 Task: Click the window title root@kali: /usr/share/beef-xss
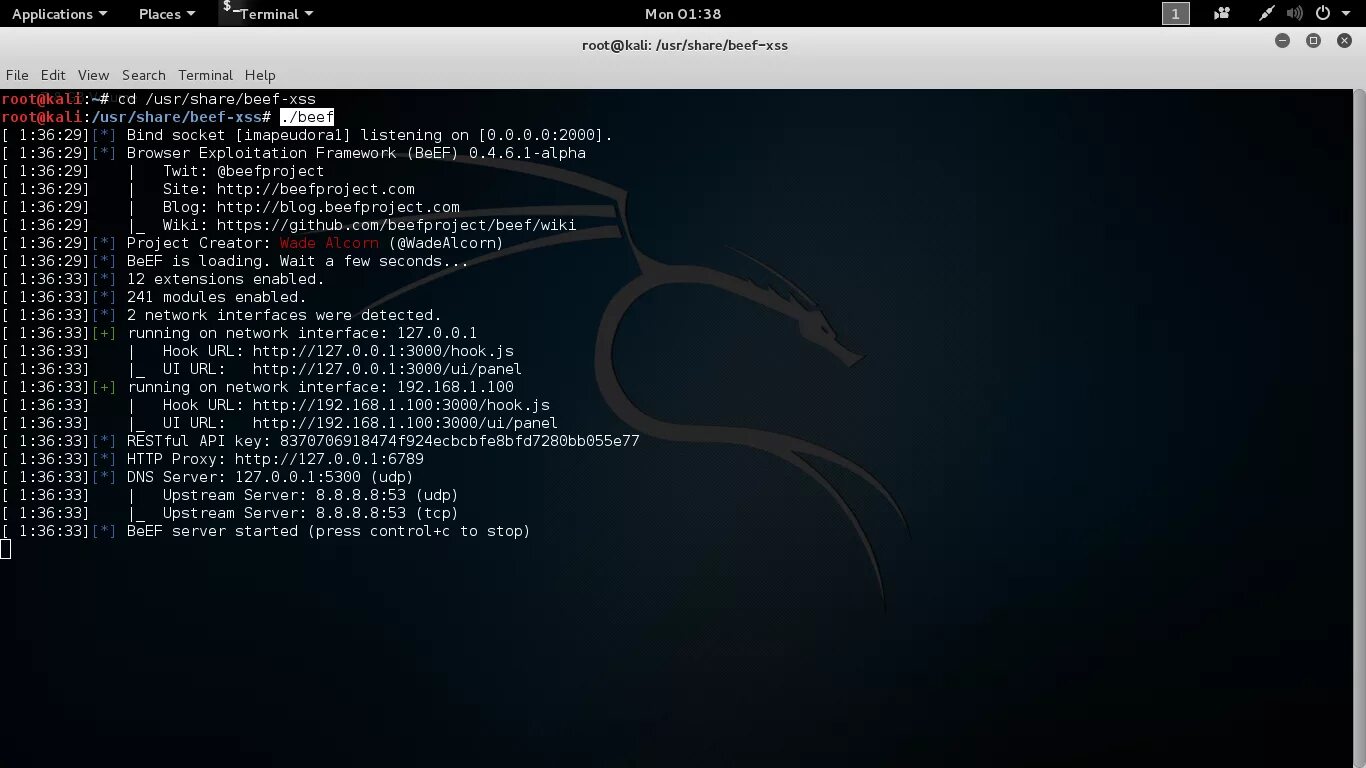685,45
